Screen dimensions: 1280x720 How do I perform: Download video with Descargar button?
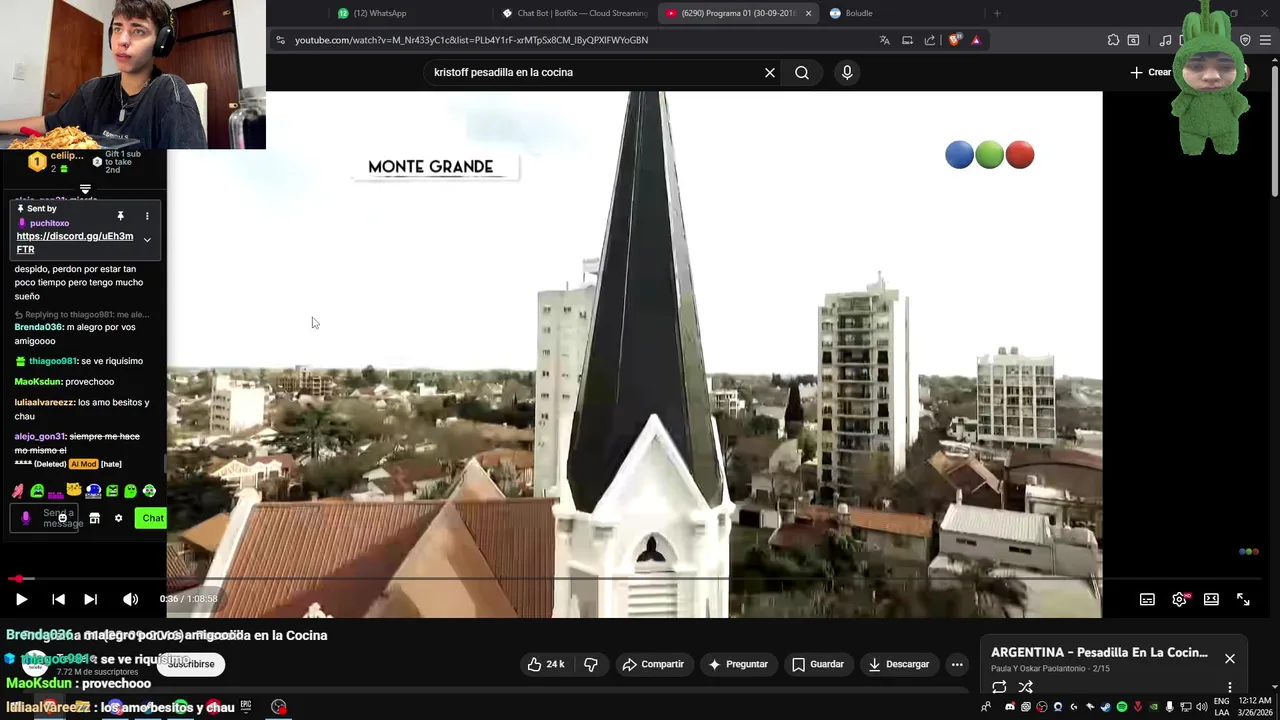(898, 664)
